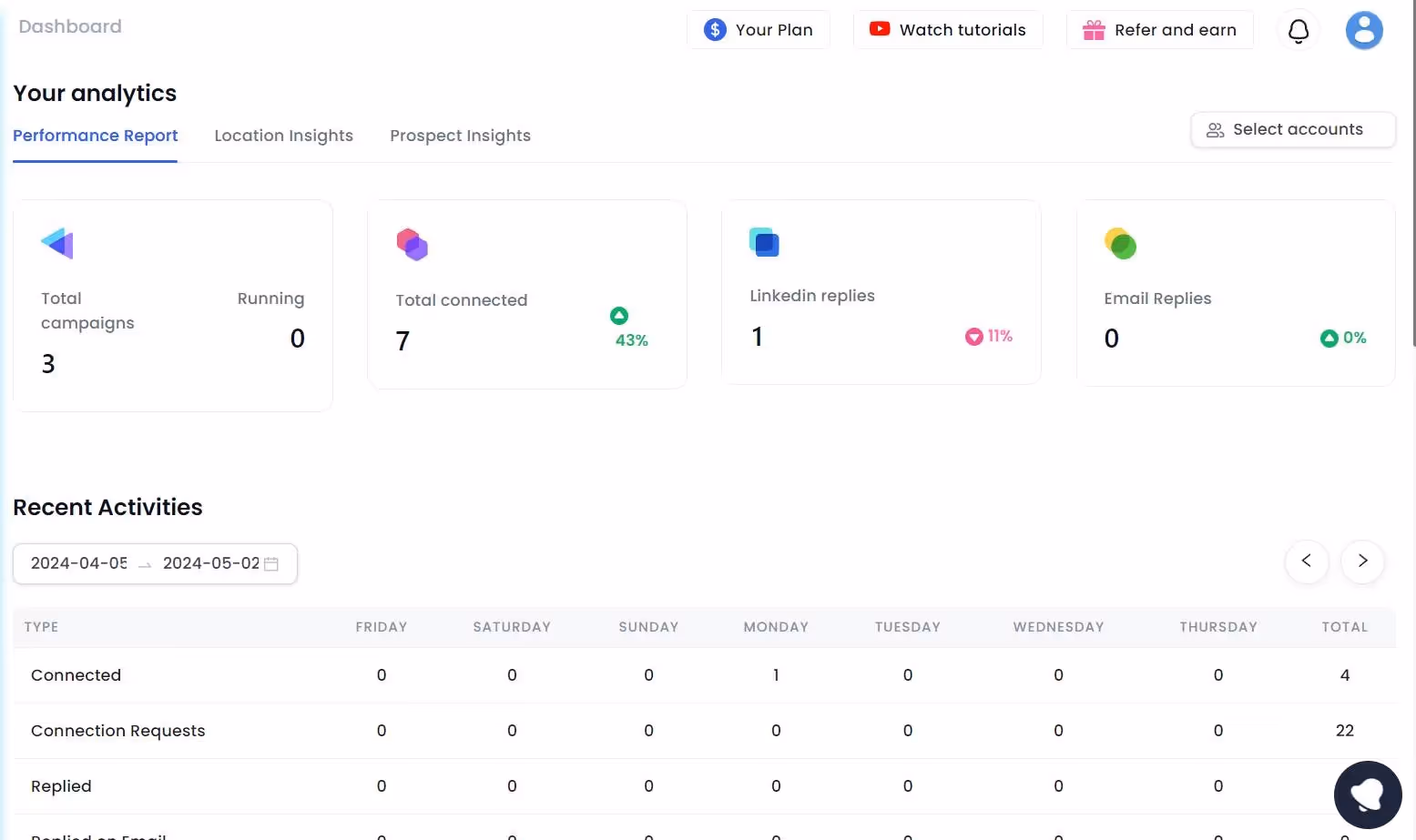Switch to the Location Insights tab
The width and height of the screenshot is (1416, 840).
pyautogui.click(x=283, y=136)
